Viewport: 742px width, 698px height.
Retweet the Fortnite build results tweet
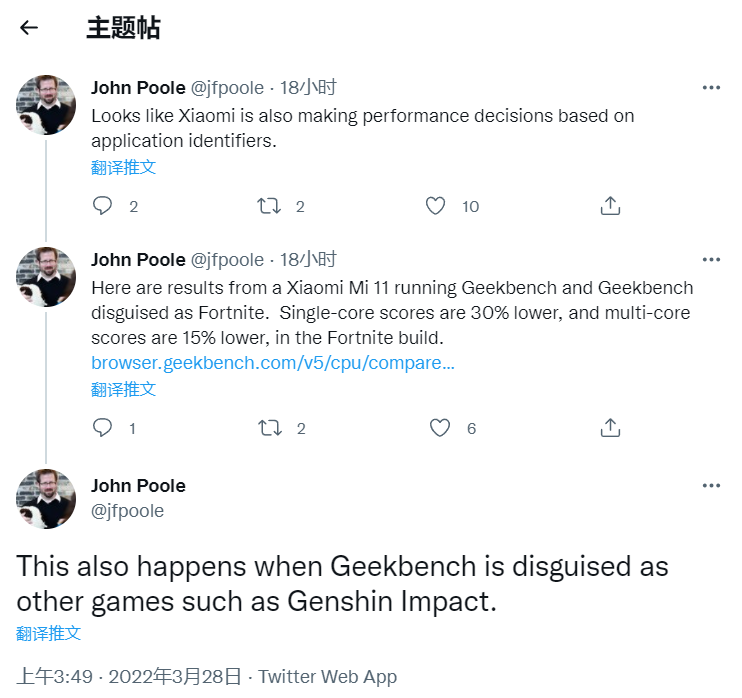(x=270, y=428)
